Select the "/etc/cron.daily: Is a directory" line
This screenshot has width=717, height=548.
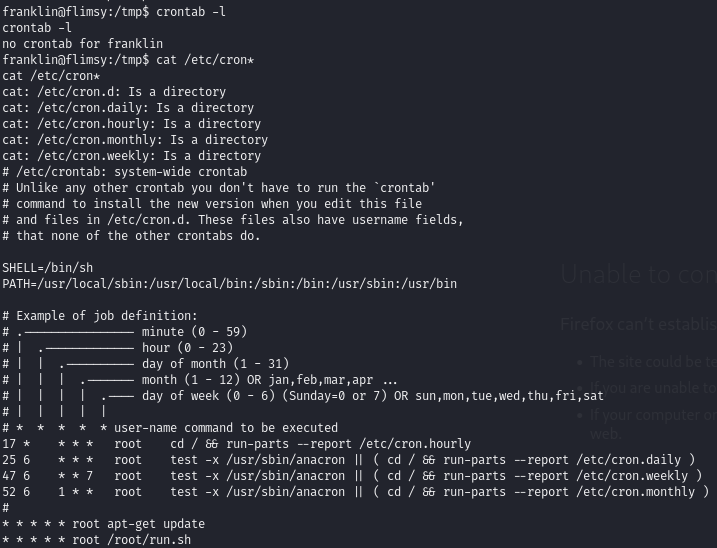[x=128, y=107]
